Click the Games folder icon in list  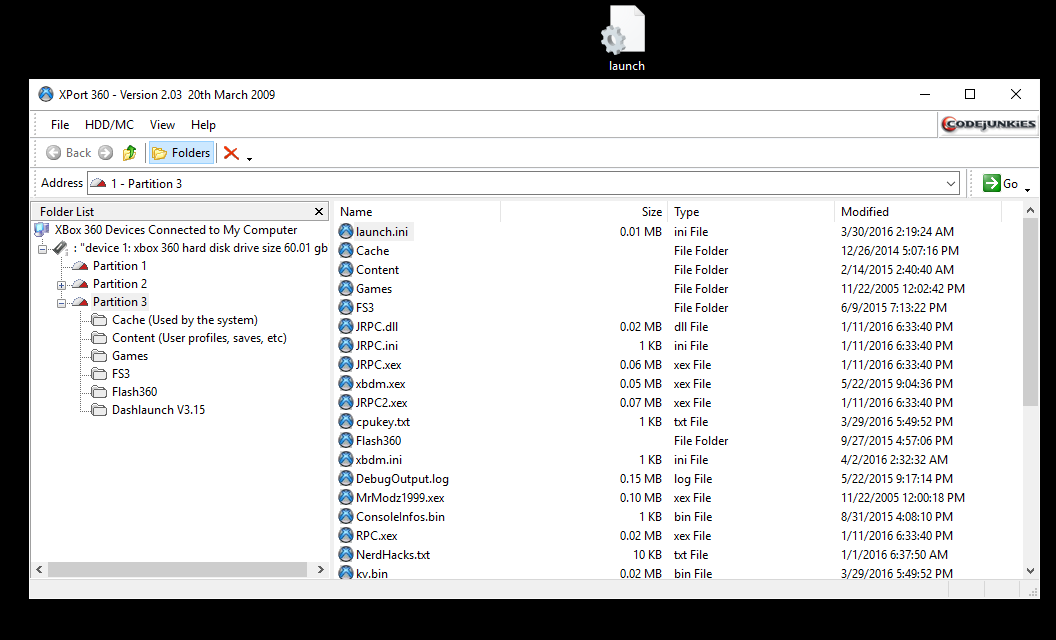[x=345, y=288]
